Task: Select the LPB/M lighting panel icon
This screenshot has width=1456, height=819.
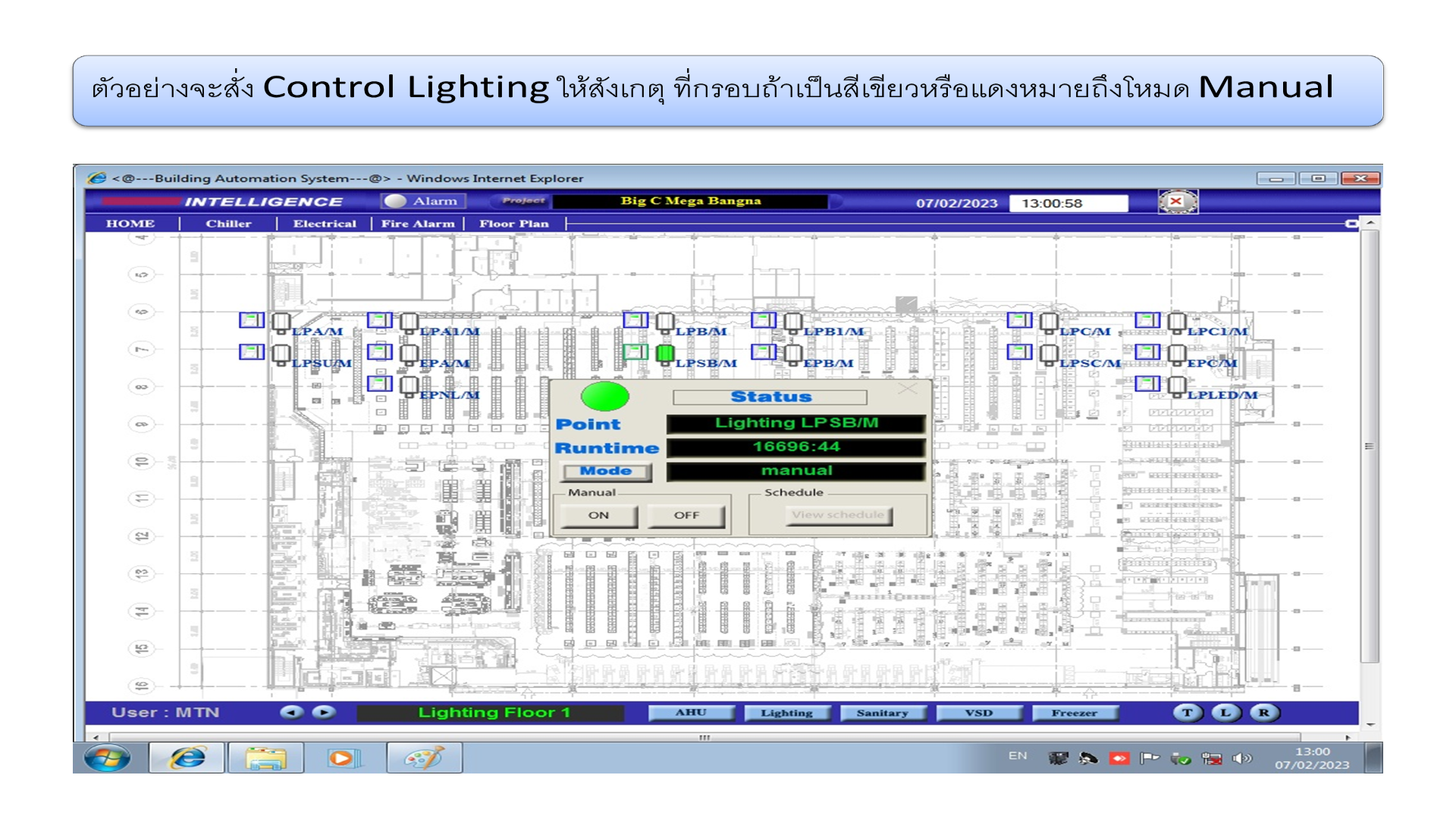Action: 665,323
